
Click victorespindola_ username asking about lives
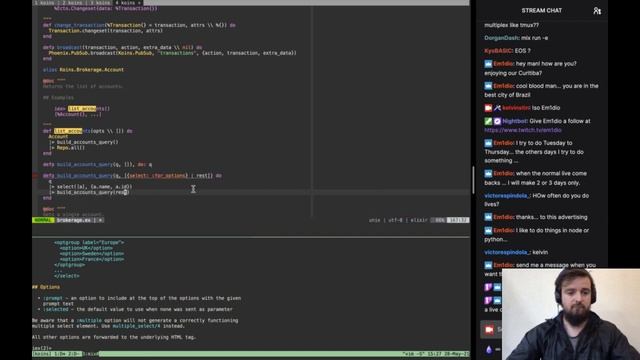click(507, 196)
